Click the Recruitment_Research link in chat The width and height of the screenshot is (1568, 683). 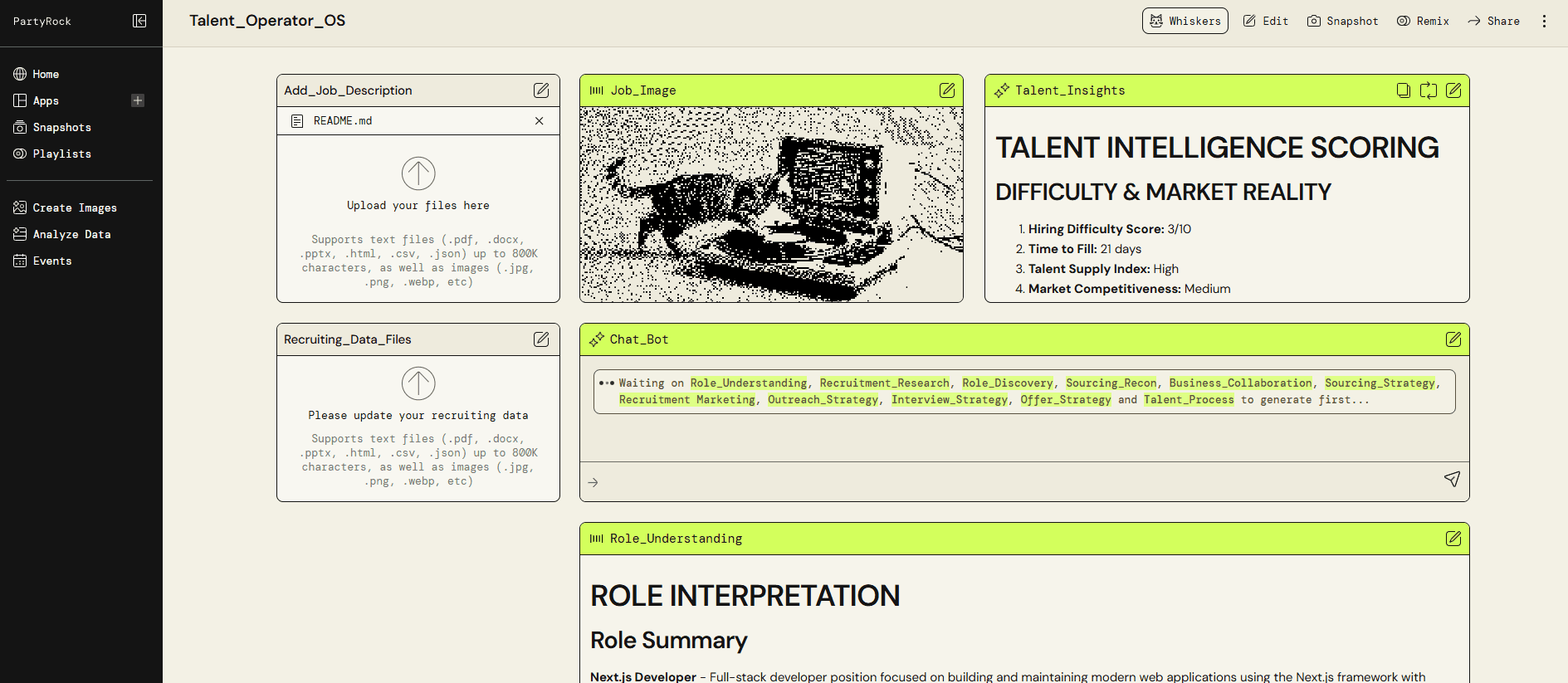885,383
